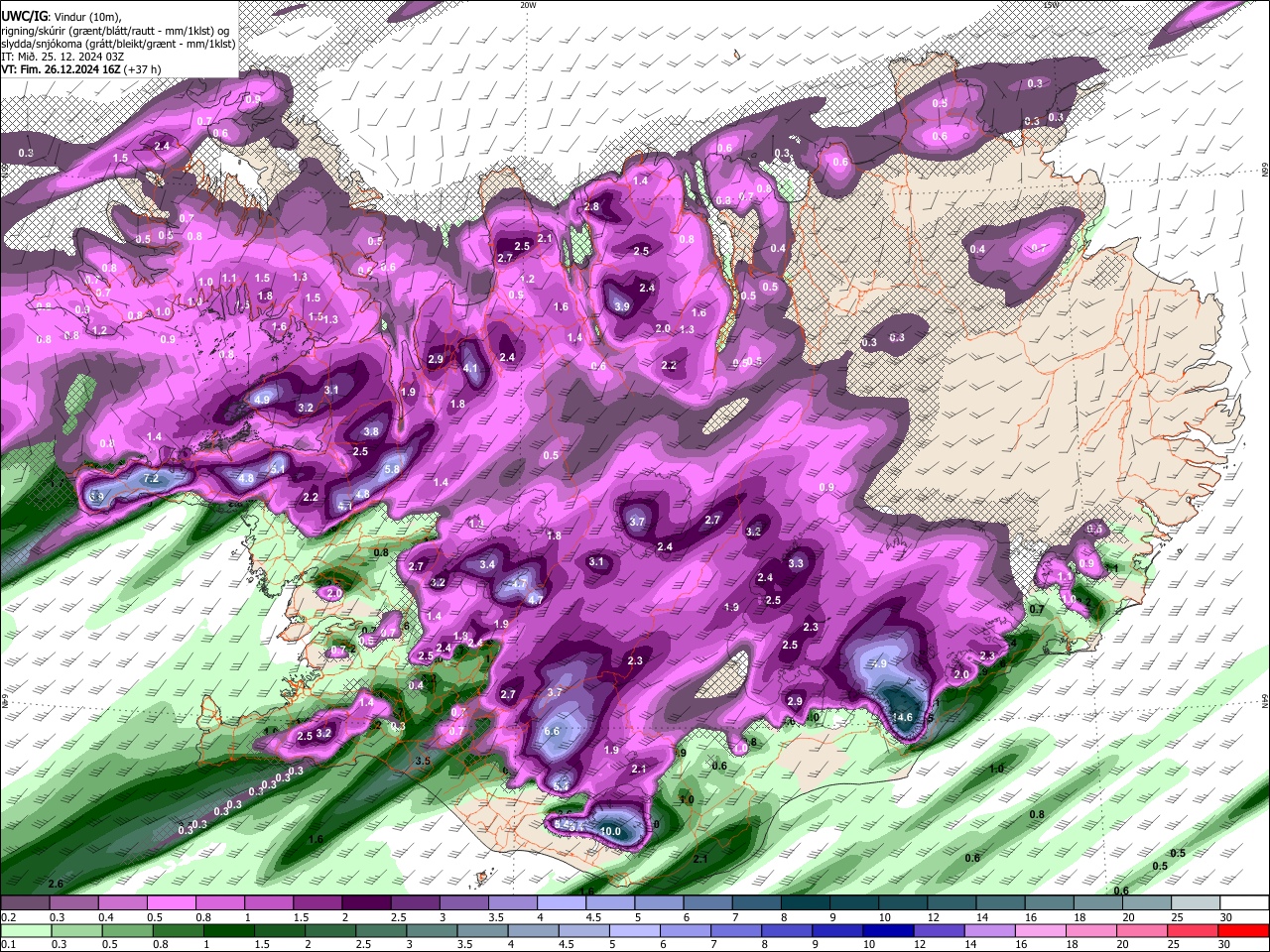The width and height of the screenshot is (1270, 952).
Task: Click the 'IT: Mið. 25. 12. 2024 03Z' line
Action: tap(63, 57)
